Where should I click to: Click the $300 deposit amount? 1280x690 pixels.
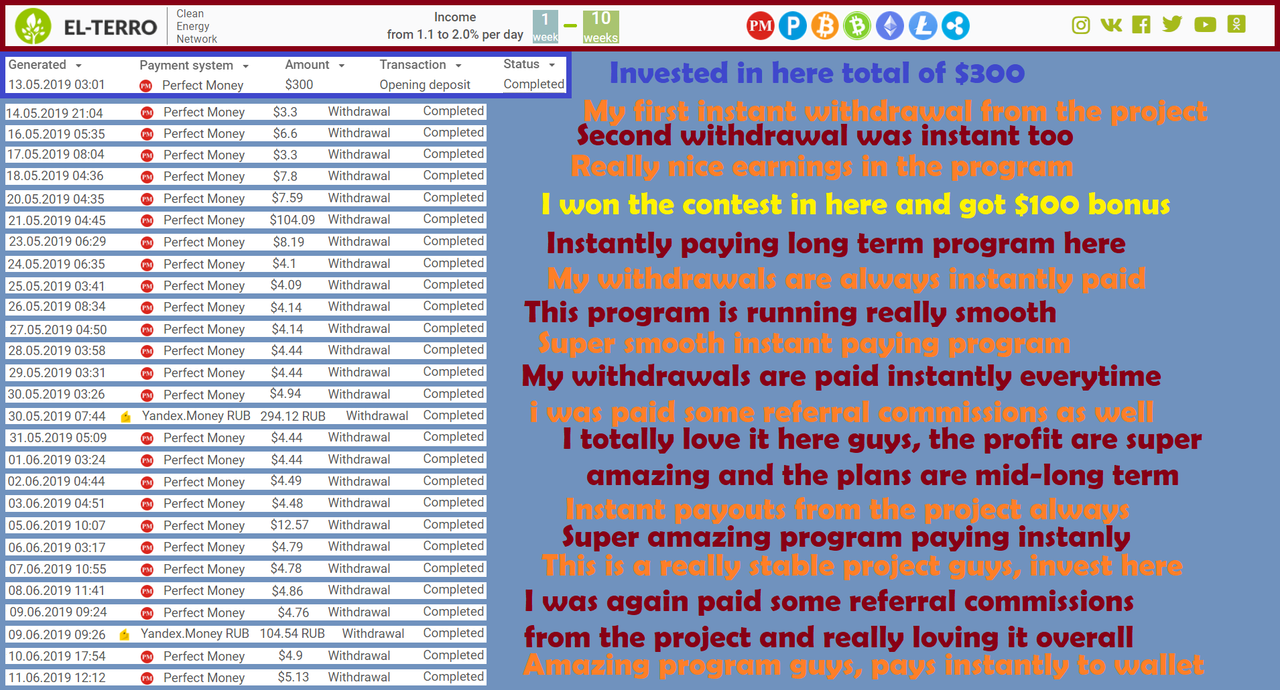coord(299,85)
